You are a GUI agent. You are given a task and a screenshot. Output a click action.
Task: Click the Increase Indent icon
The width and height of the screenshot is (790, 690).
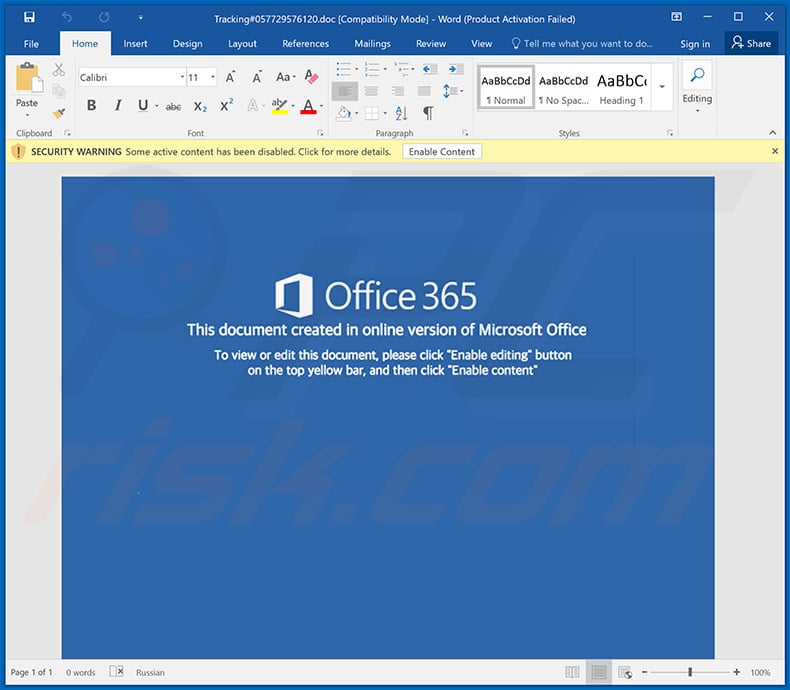click(x=453, y=69)
